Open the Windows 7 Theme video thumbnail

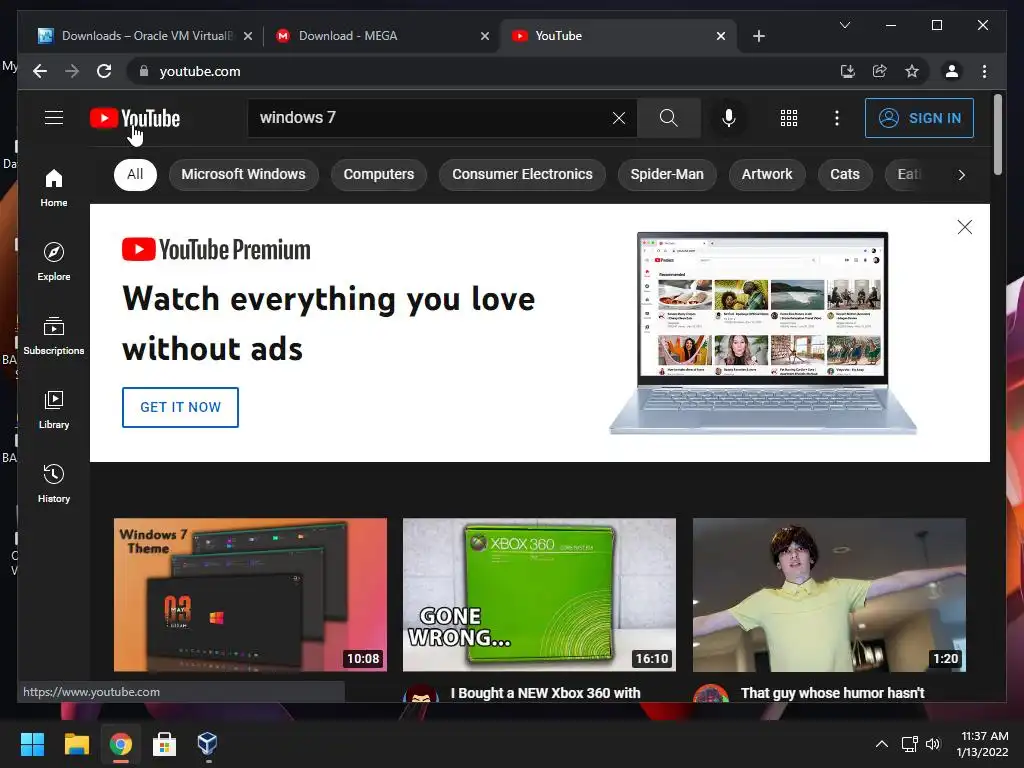pyautogui.click(x=250, y=595)
